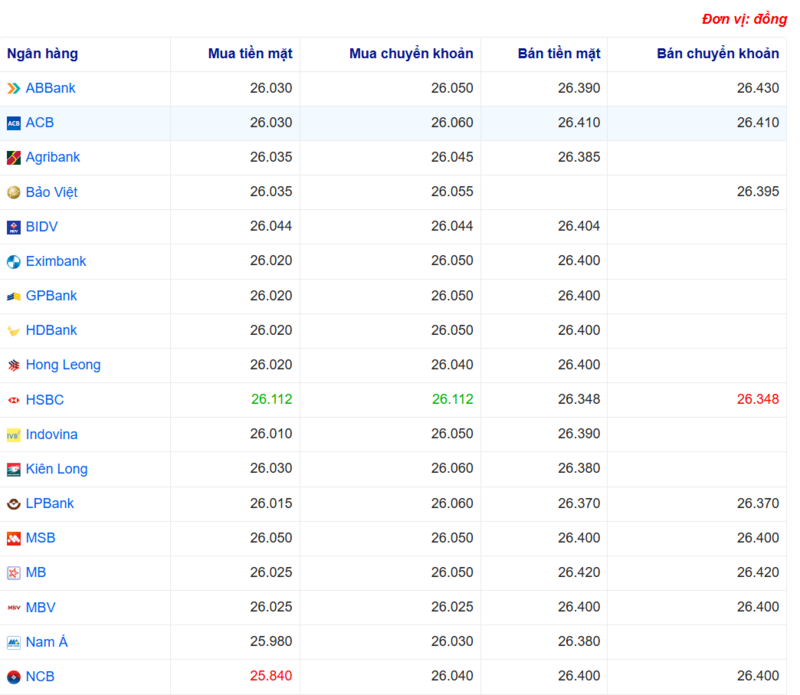Click the Agribank logo icon
Screen dimensions: 800x695
coord(14,158)
